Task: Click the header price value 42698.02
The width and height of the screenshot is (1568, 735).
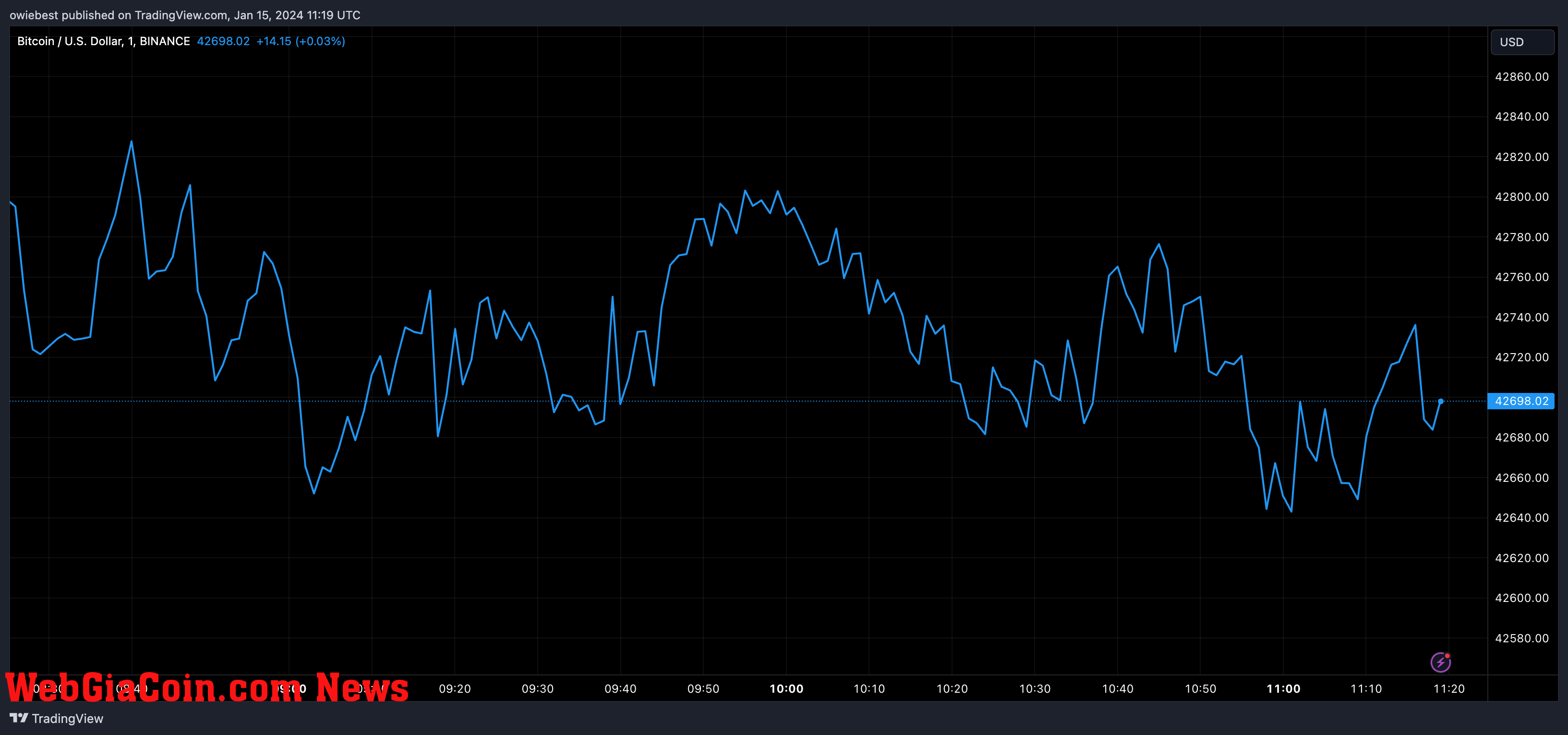Action: [x=223, y=41]
